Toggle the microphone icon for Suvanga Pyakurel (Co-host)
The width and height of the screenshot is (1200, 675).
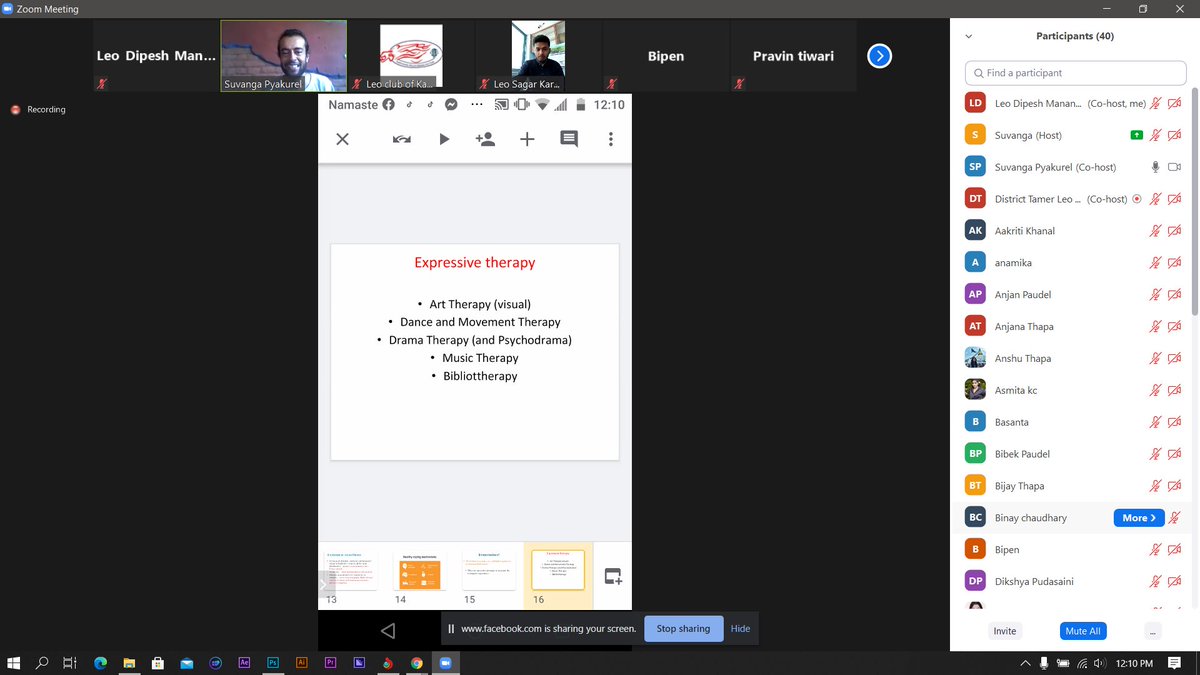pyautogui.click(x=1156, y=167)
